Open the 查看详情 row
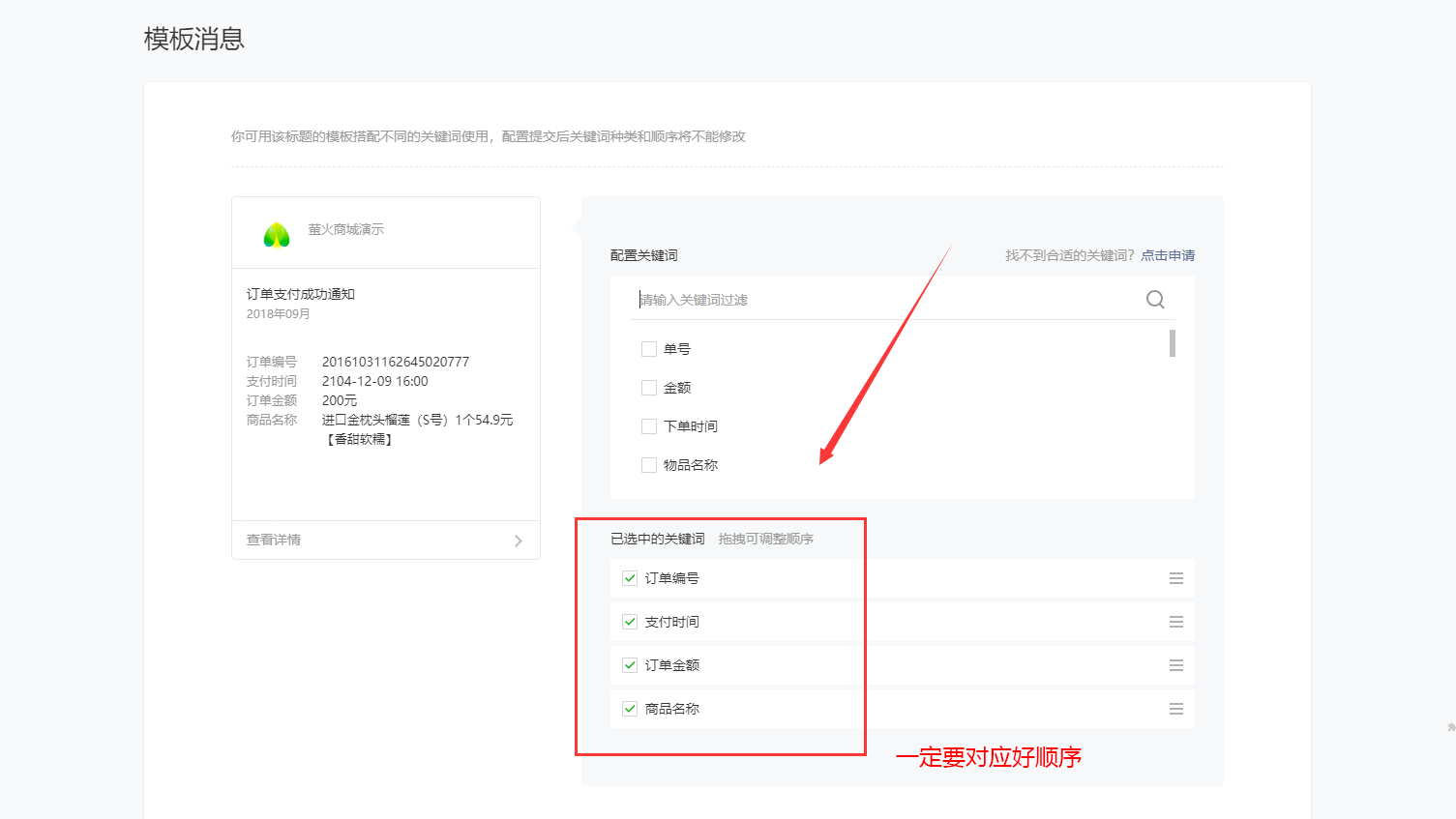This screenshot has width=1456, height=819. 386,540
